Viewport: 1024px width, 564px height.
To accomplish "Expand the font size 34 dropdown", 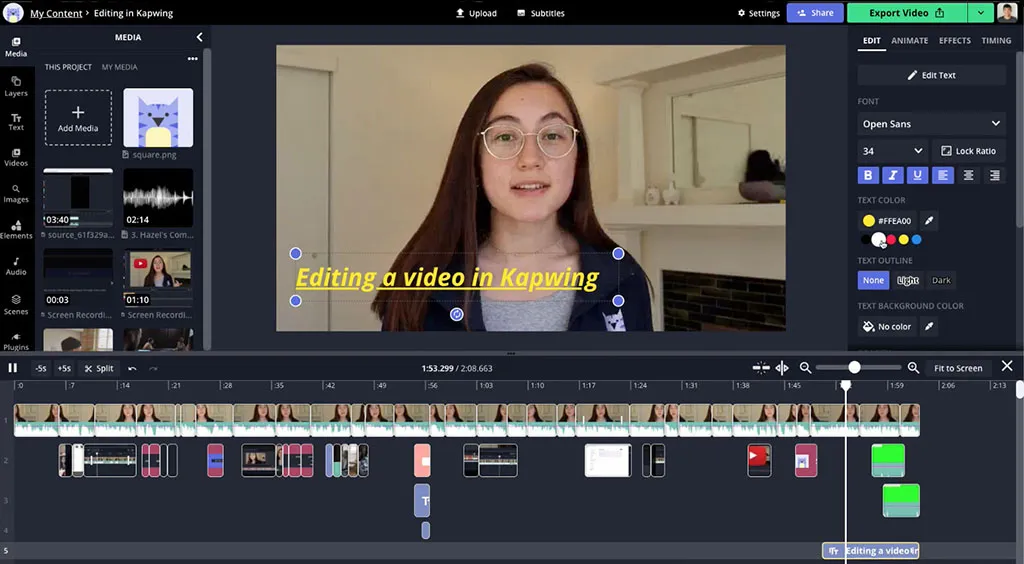I will point(892,151).
